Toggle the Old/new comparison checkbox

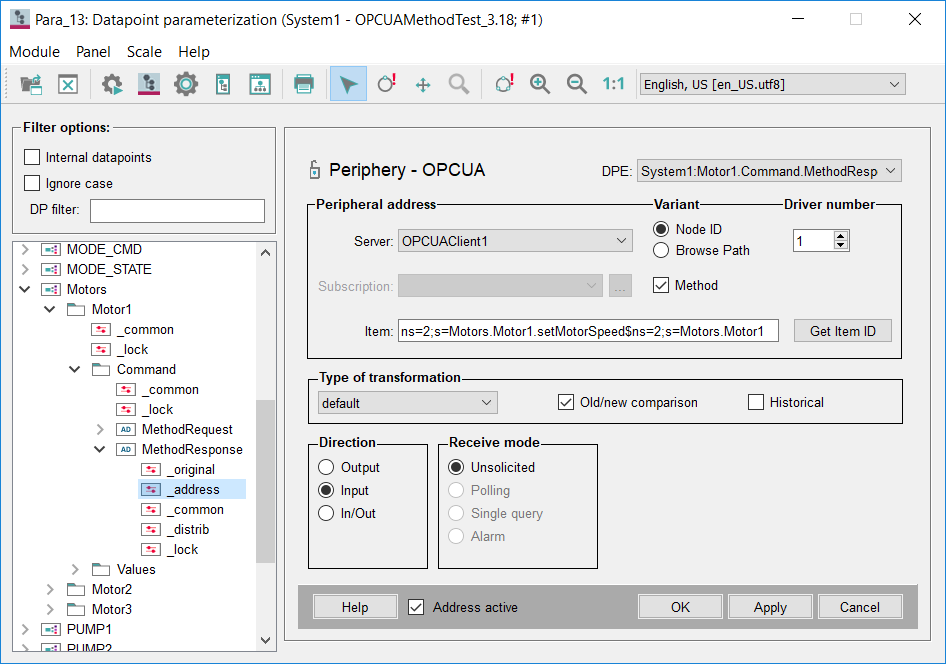coord(566,402)
